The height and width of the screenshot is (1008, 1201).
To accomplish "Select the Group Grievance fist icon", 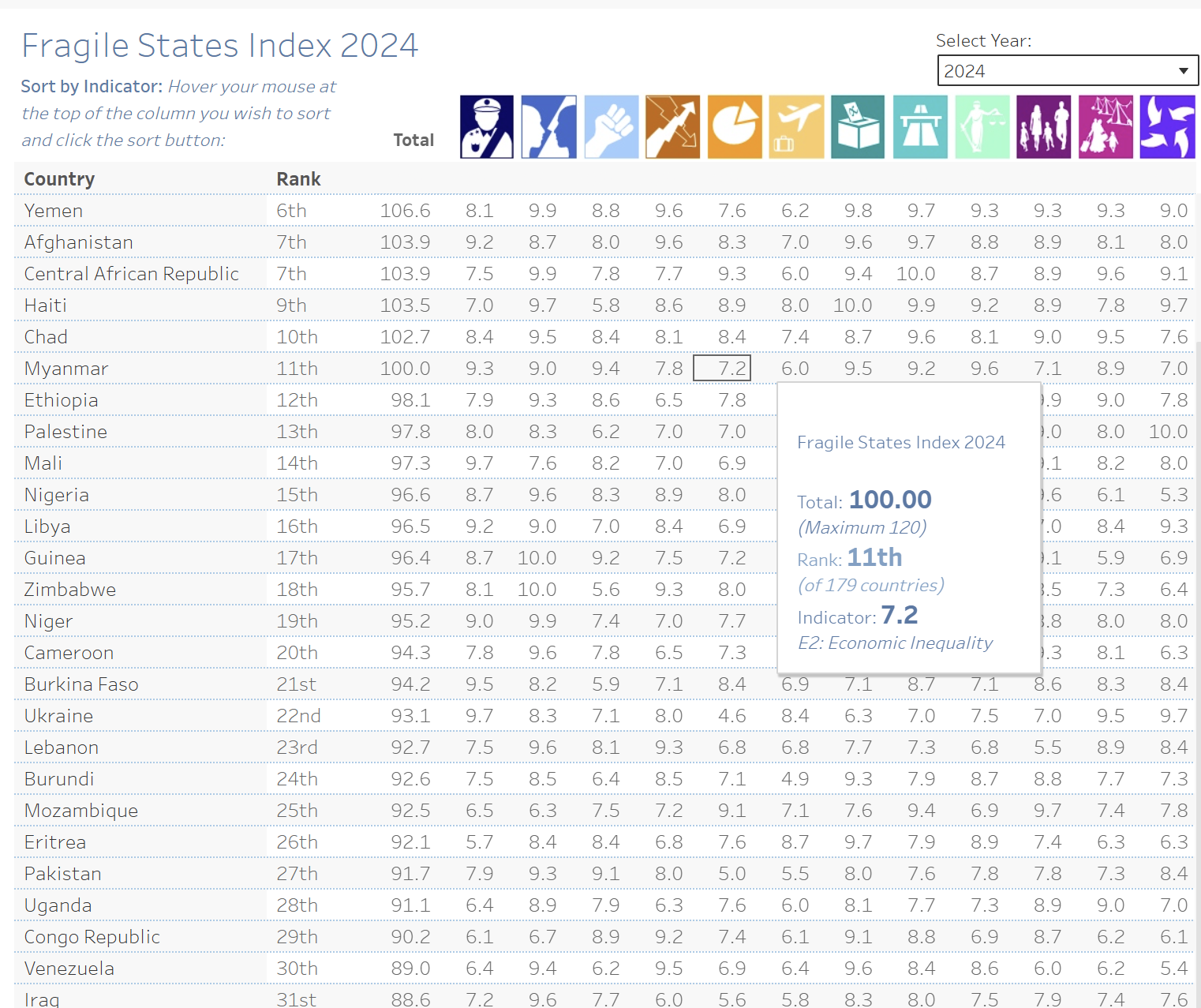I will tap(611, 126).
